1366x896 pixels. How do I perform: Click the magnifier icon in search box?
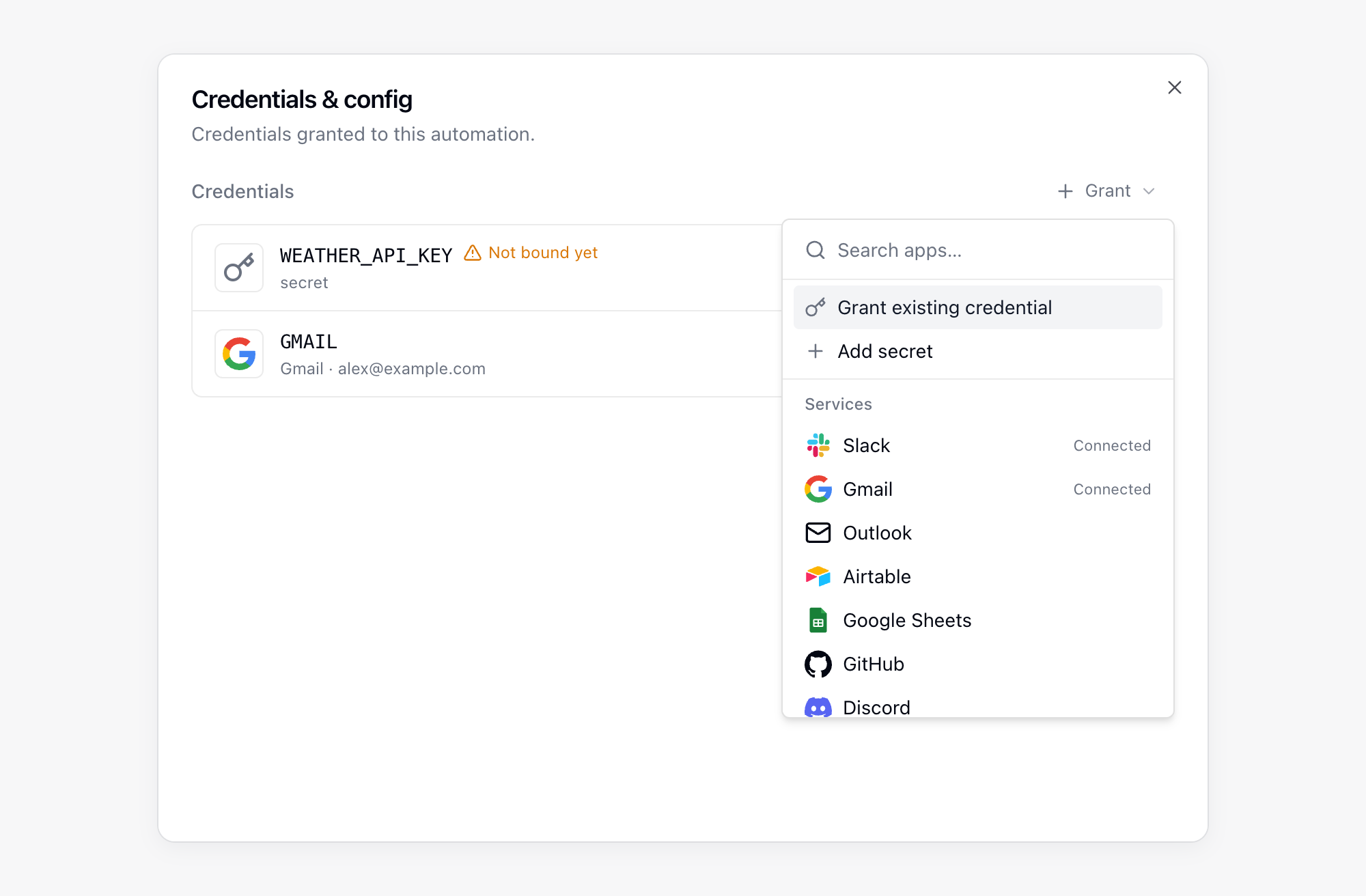click(x=816, y=250)
